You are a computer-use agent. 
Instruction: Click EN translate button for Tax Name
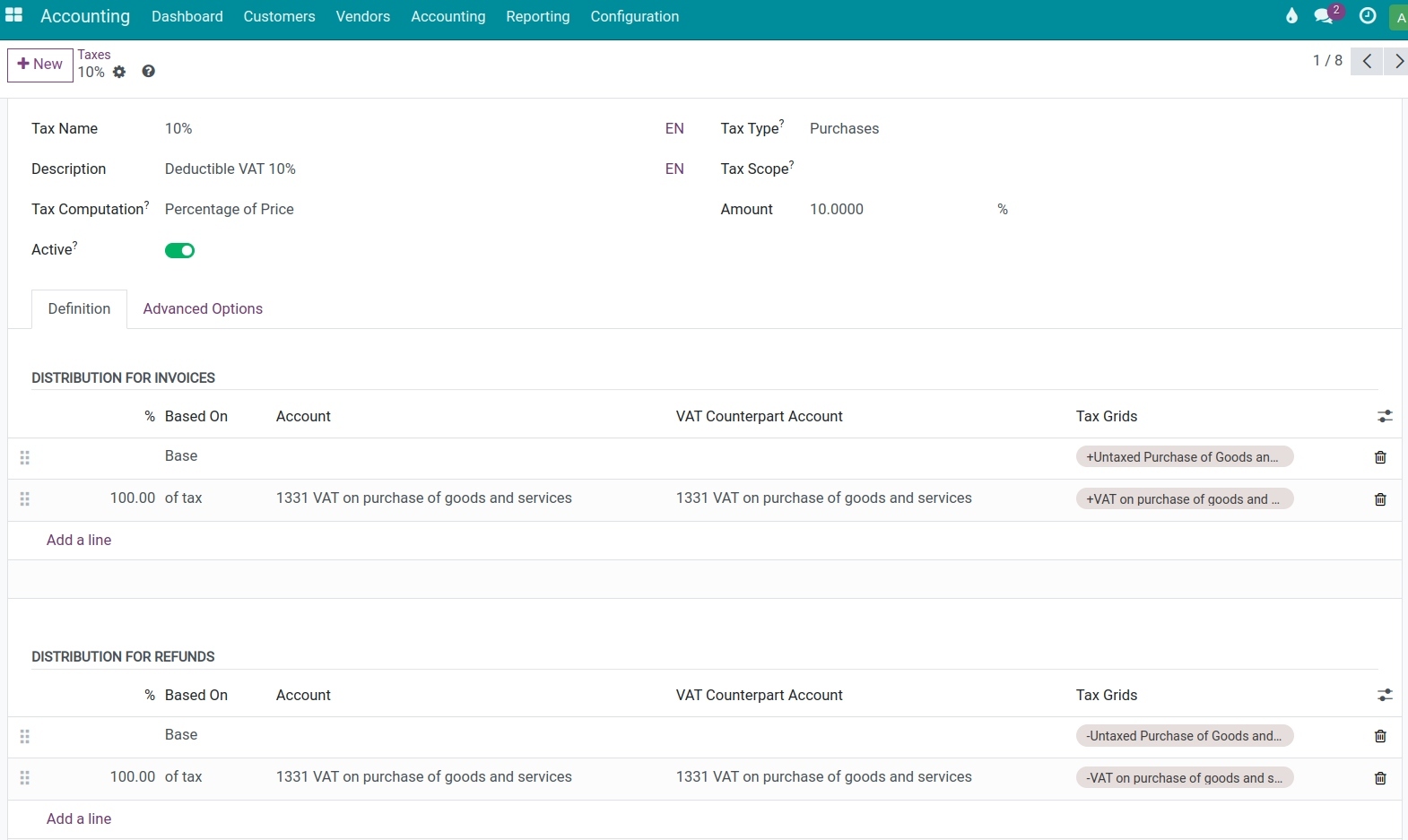(x=674, y=128)
